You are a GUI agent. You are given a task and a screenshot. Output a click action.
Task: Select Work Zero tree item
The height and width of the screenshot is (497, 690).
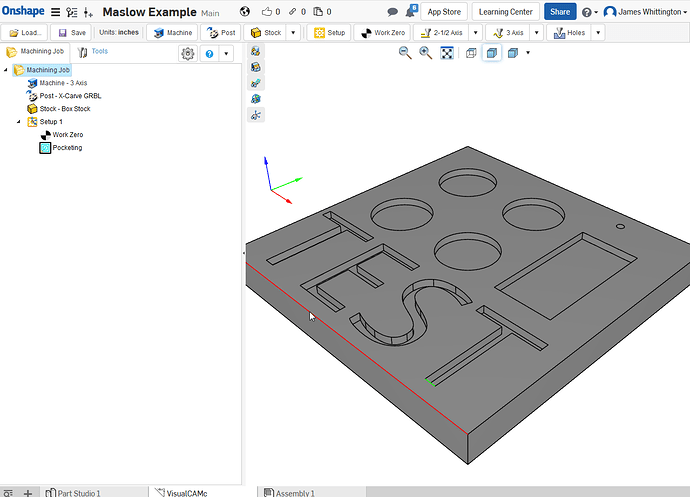62,135
